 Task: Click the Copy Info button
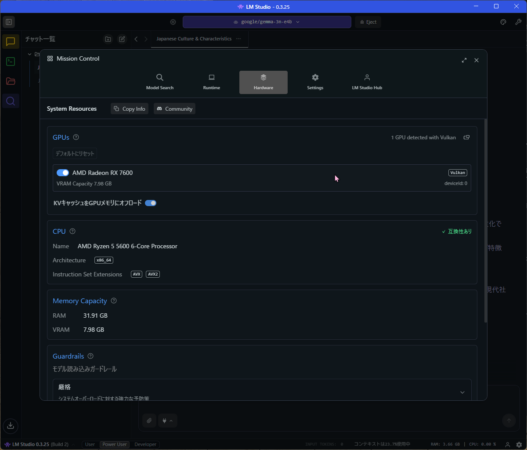(x=130, y=109)
